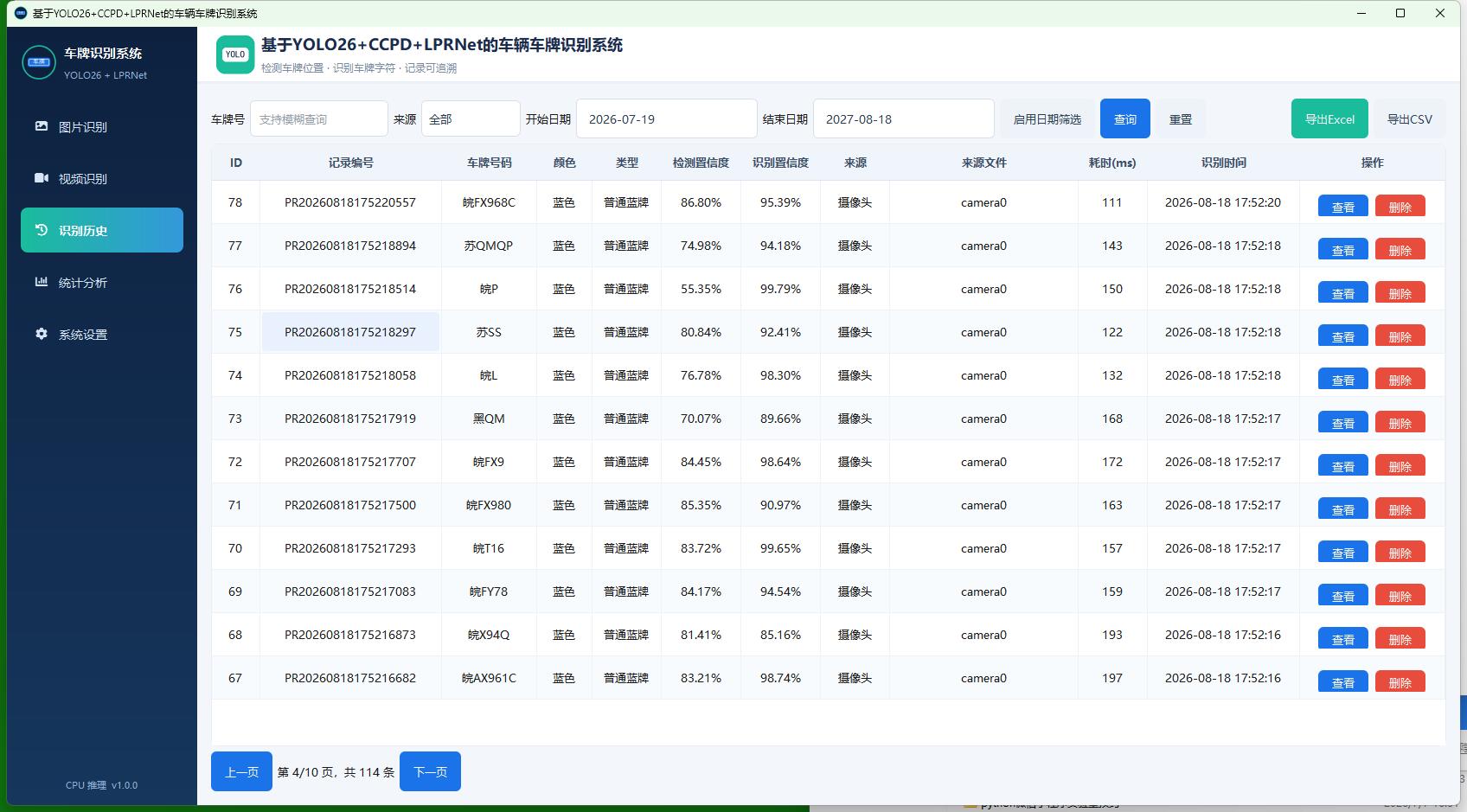1467x812 pixels.
Task: Click plate cell 皖X94Q
Action: pyautogui.click(x=489, y=635)
